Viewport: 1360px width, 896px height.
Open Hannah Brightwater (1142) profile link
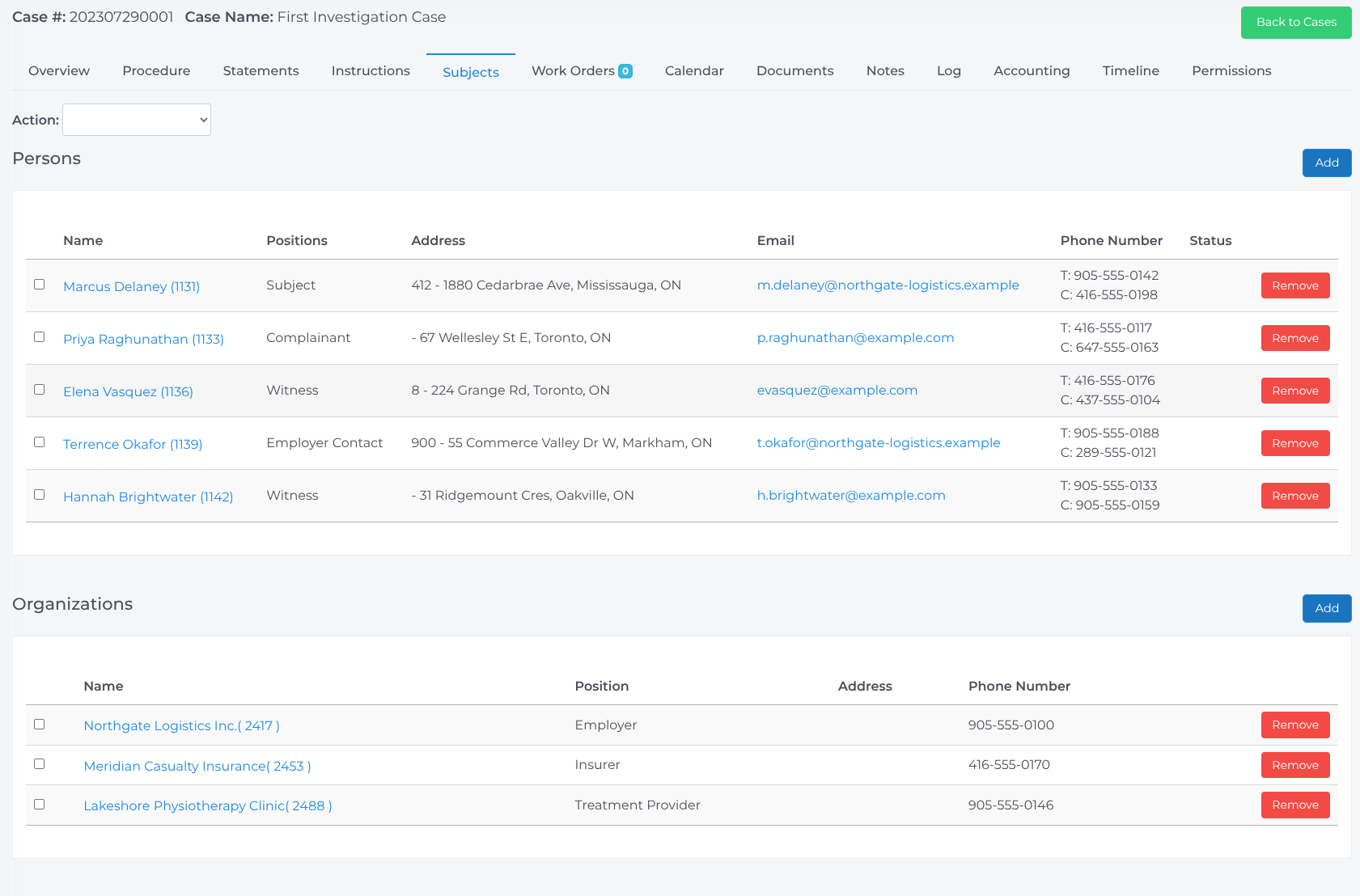(148, 497)
